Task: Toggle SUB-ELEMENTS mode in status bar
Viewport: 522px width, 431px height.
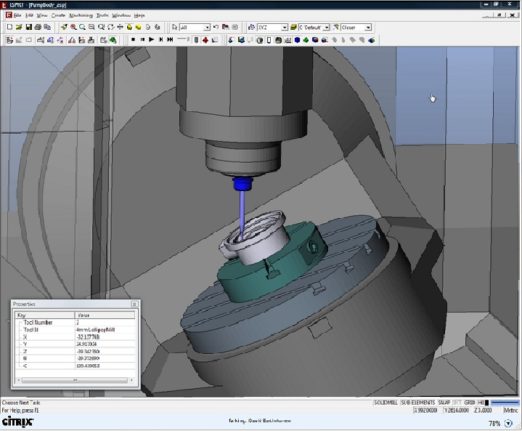Action: coord(418,402)
